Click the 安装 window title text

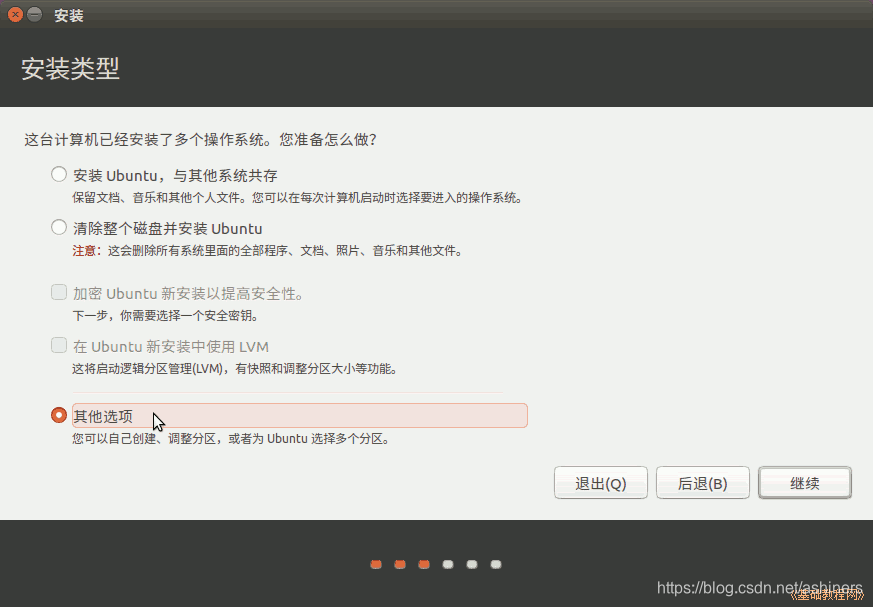coord(69,16)
